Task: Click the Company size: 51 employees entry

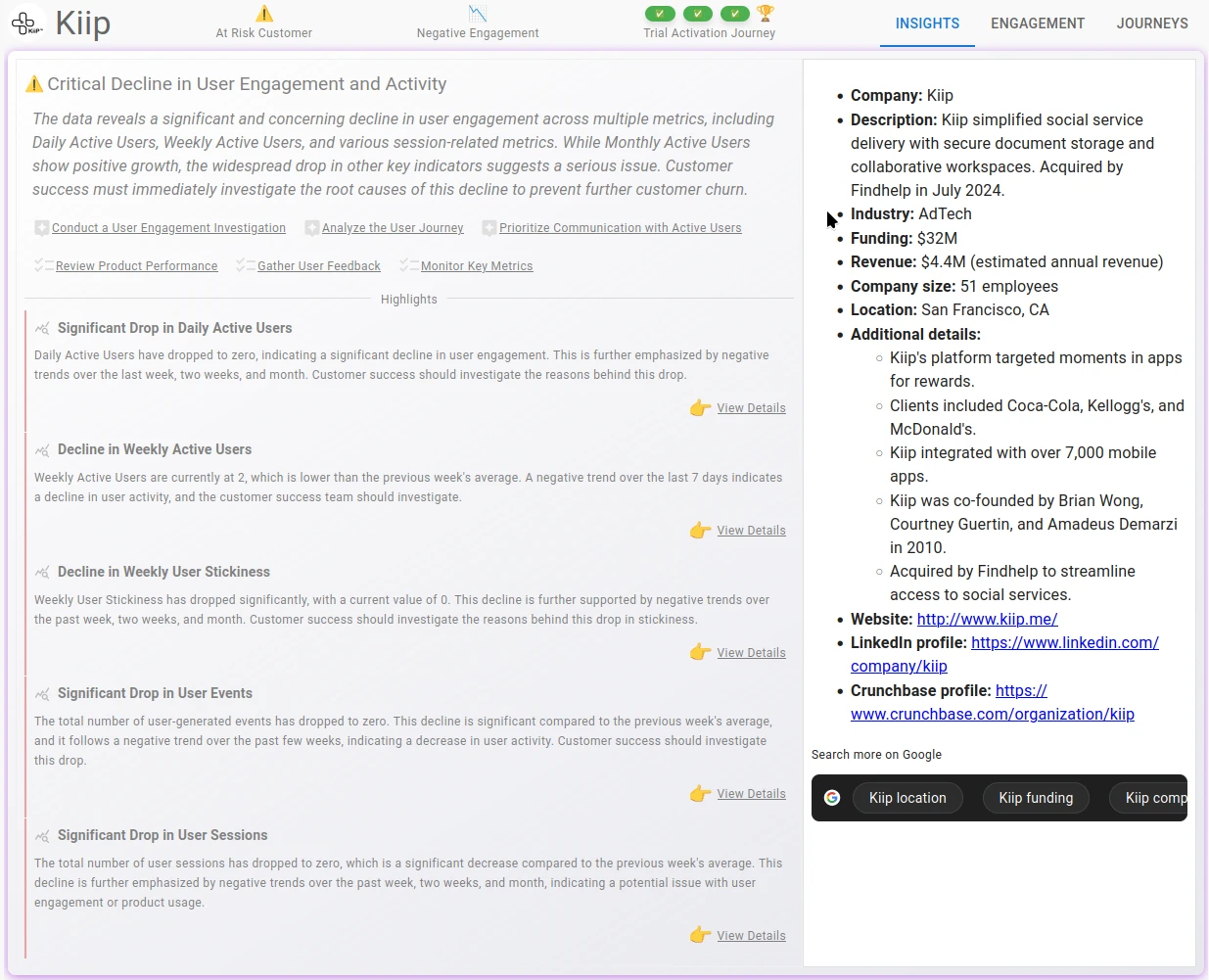Action: click(x=954, y=287)
